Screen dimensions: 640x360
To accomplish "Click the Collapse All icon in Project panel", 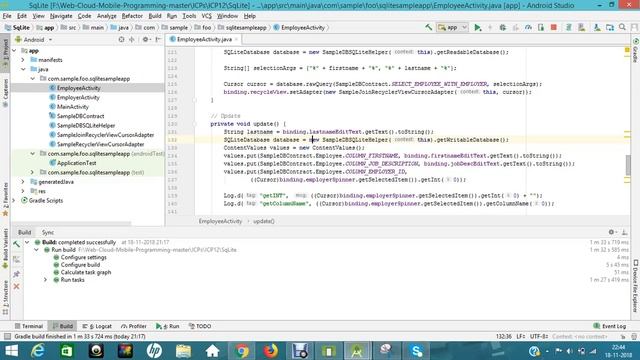I will [x=132, y=40].
